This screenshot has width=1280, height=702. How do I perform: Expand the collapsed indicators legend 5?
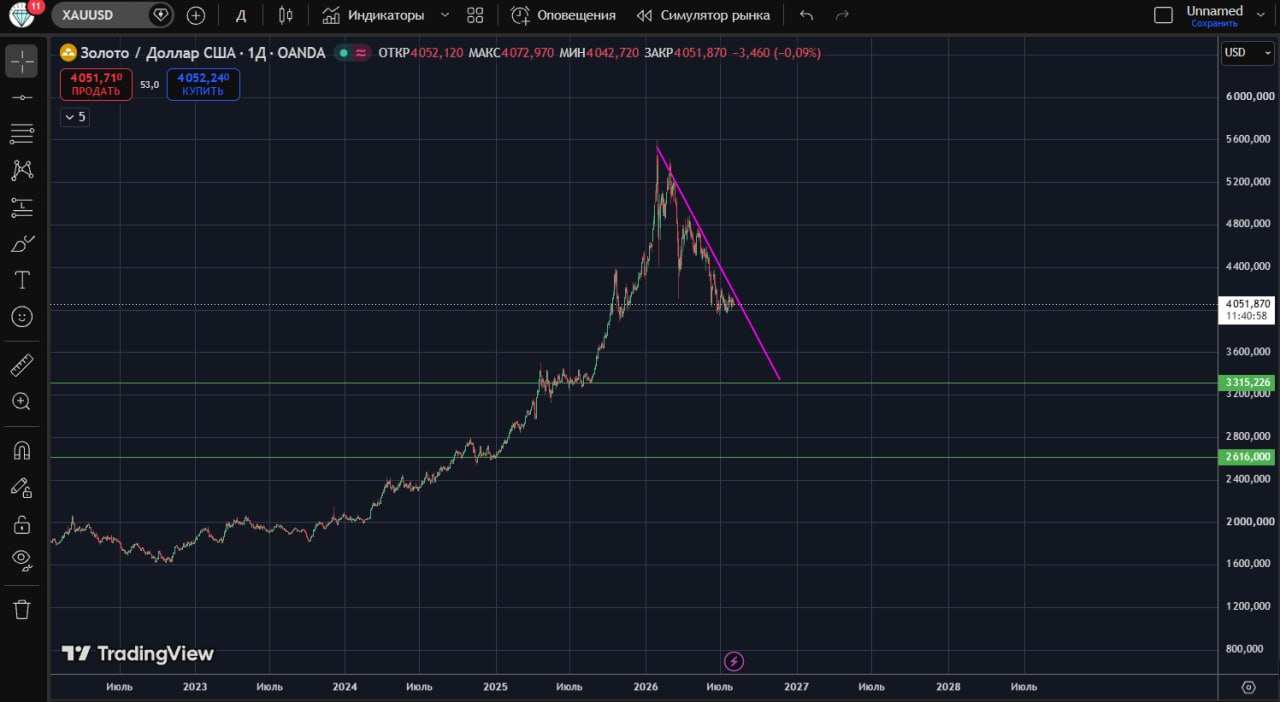tap(75, 117)
